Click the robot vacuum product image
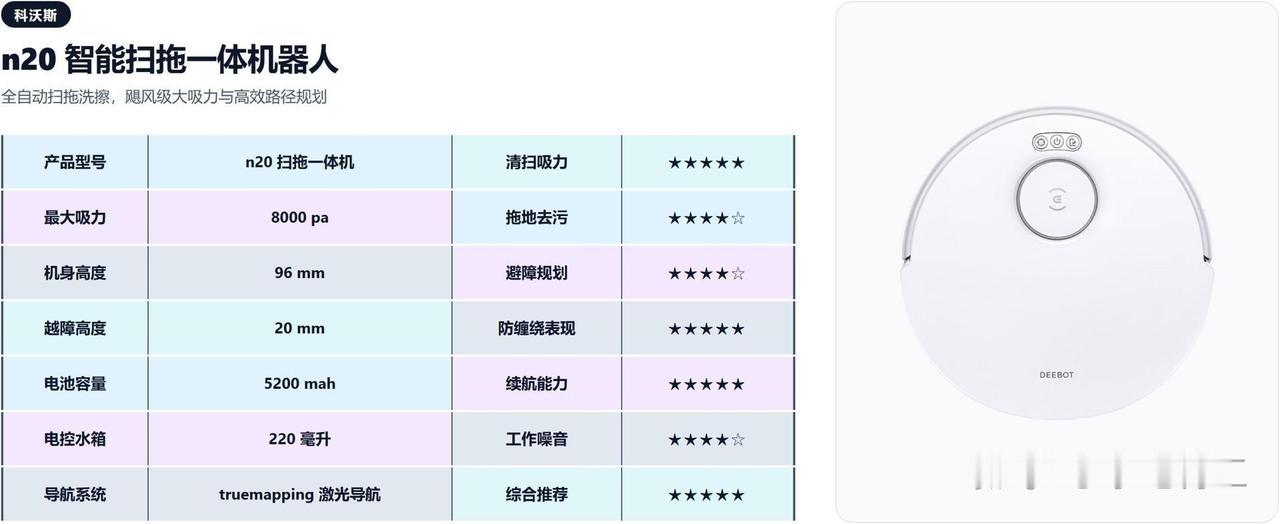The width and height of the screenshot is (1280, 524). [1057, 262]
